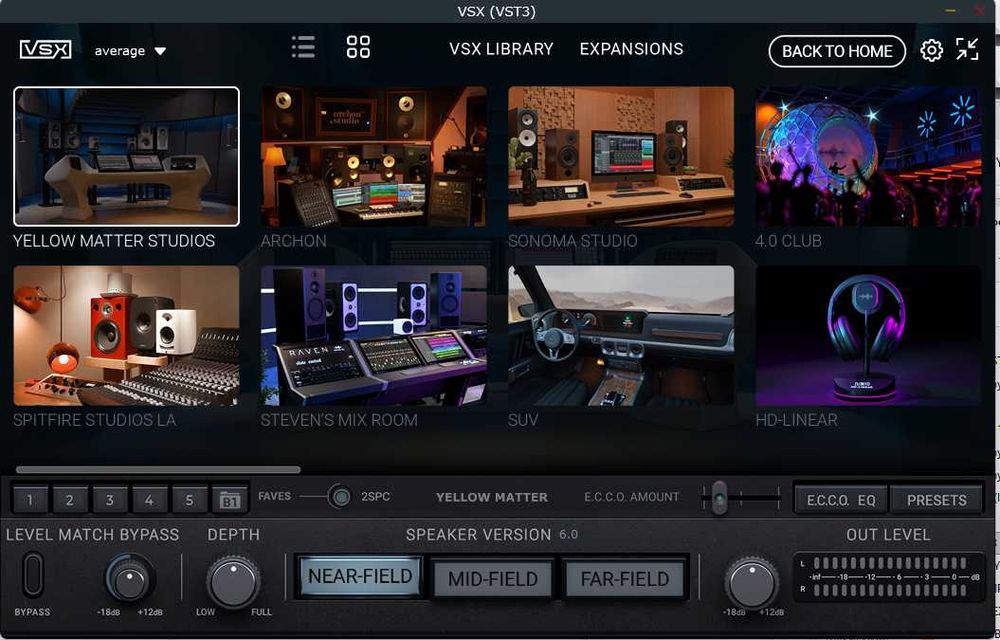Click the E.C.C.O. AMOUNT slider
The image size is (1000, 640).
pos(740,497)
